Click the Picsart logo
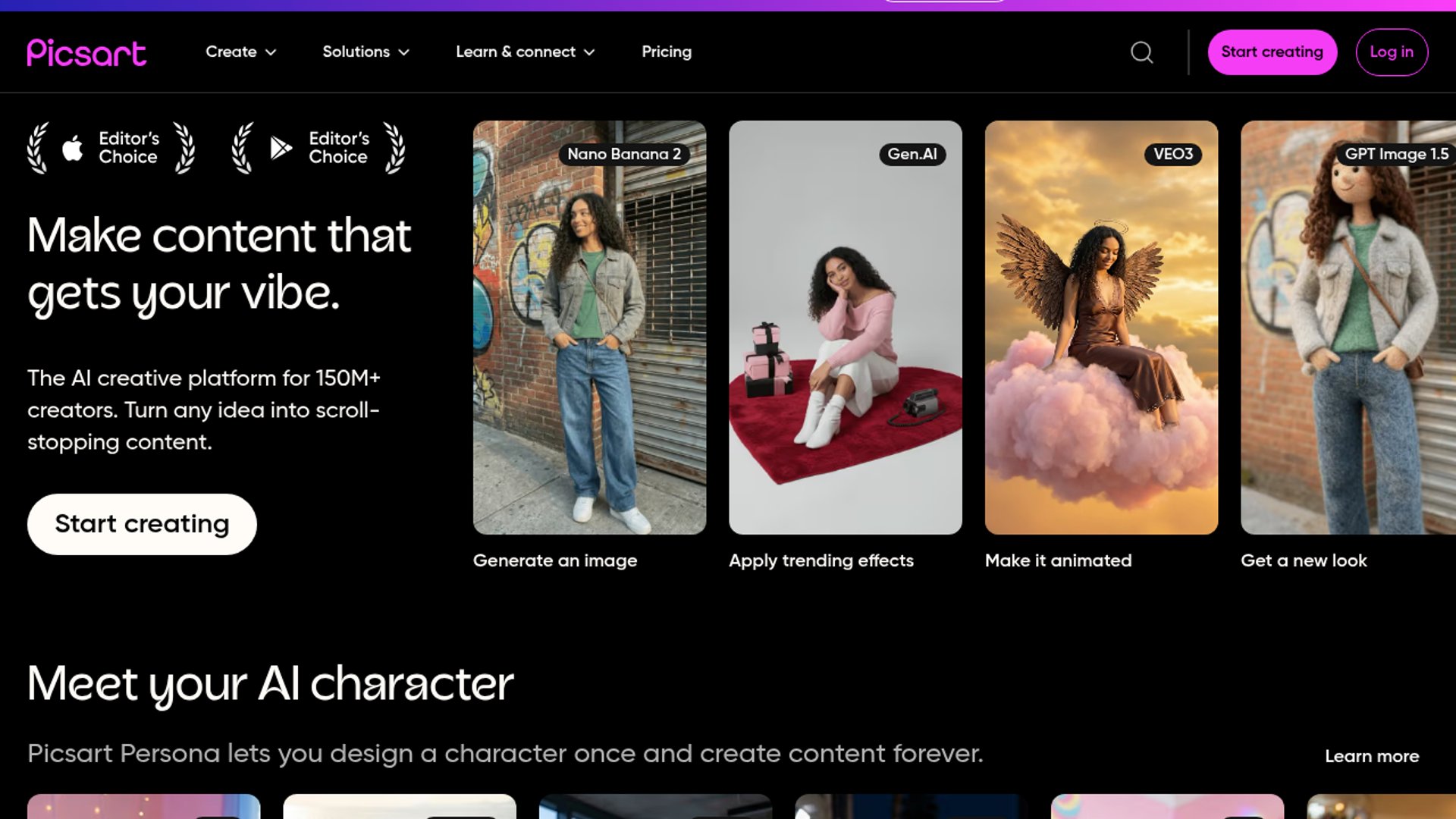Image resolution: width=1456 pixels, height=819 pixels. point(86,52)
